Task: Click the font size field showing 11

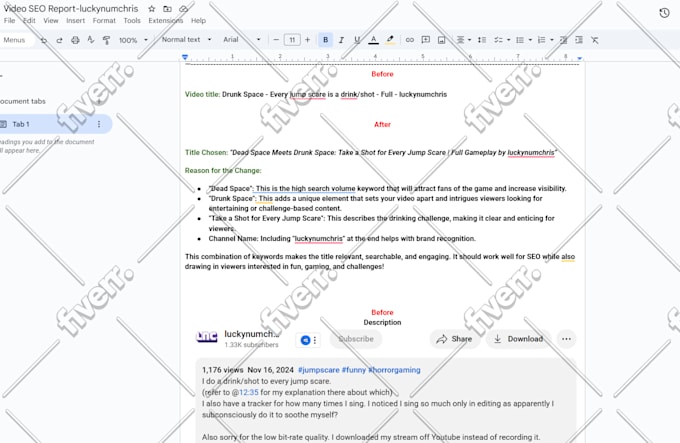Action: click(292, 40)
